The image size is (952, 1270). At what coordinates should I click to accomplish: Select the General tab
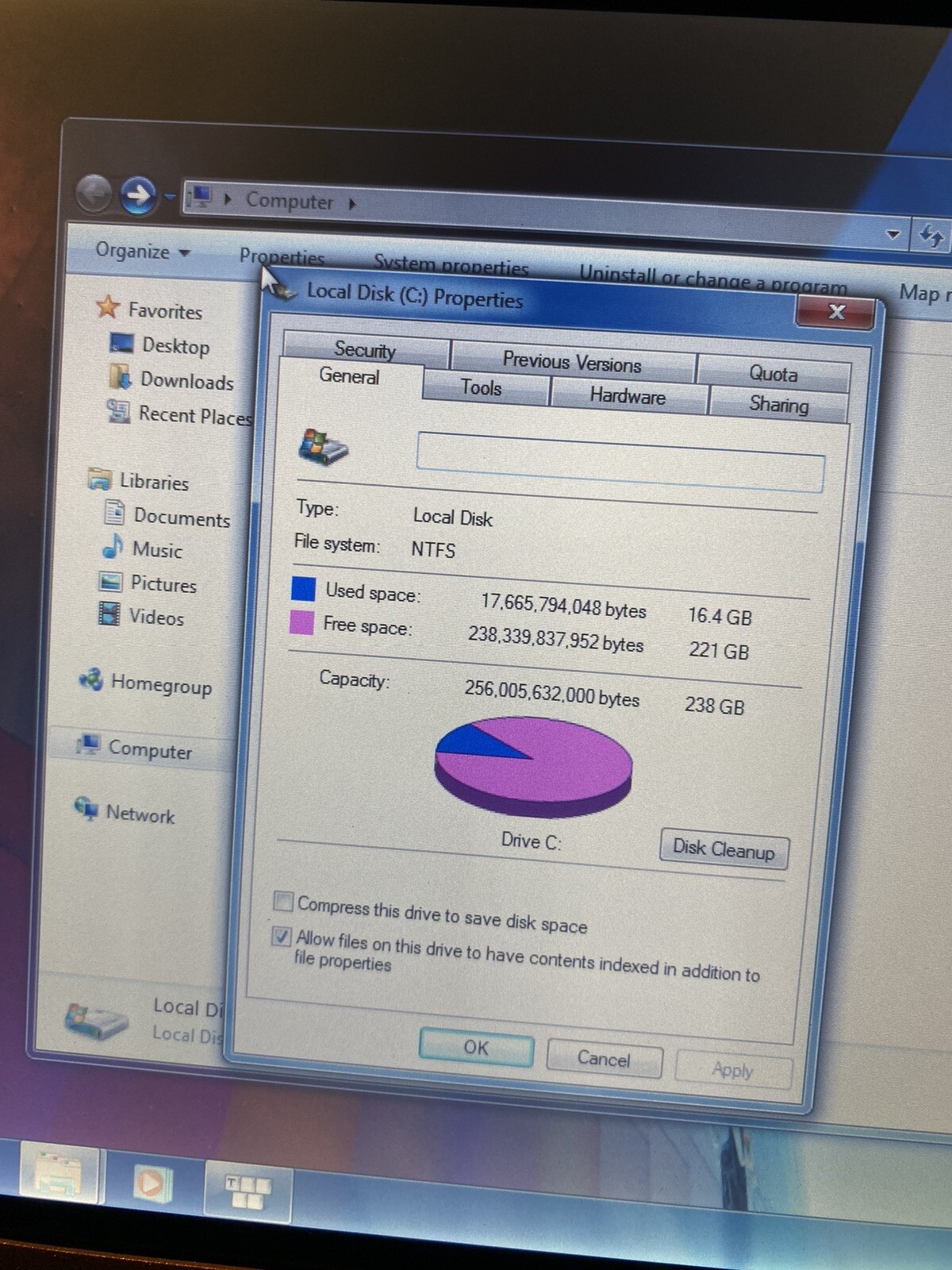click(349, 376)
